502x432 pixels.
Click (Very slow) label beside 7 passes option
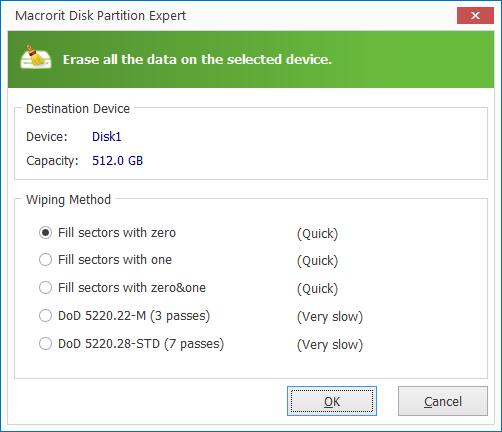click(x=330, y=345)
